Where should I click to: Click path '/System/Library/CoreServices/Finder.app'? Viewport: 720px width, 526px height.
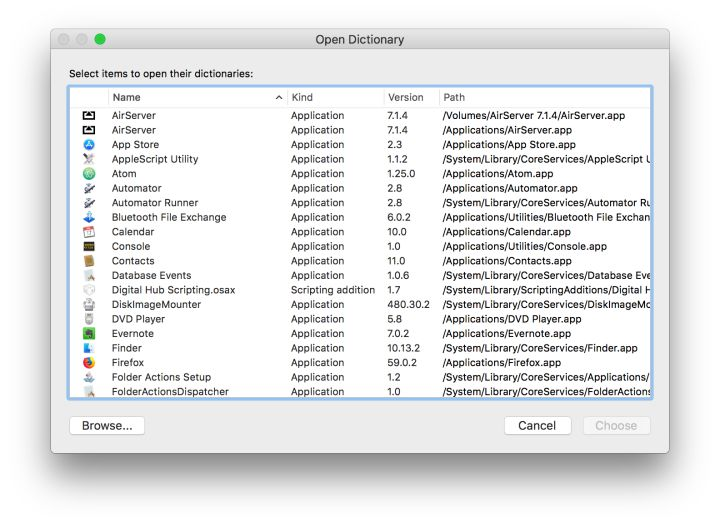(x=540, y=348)
